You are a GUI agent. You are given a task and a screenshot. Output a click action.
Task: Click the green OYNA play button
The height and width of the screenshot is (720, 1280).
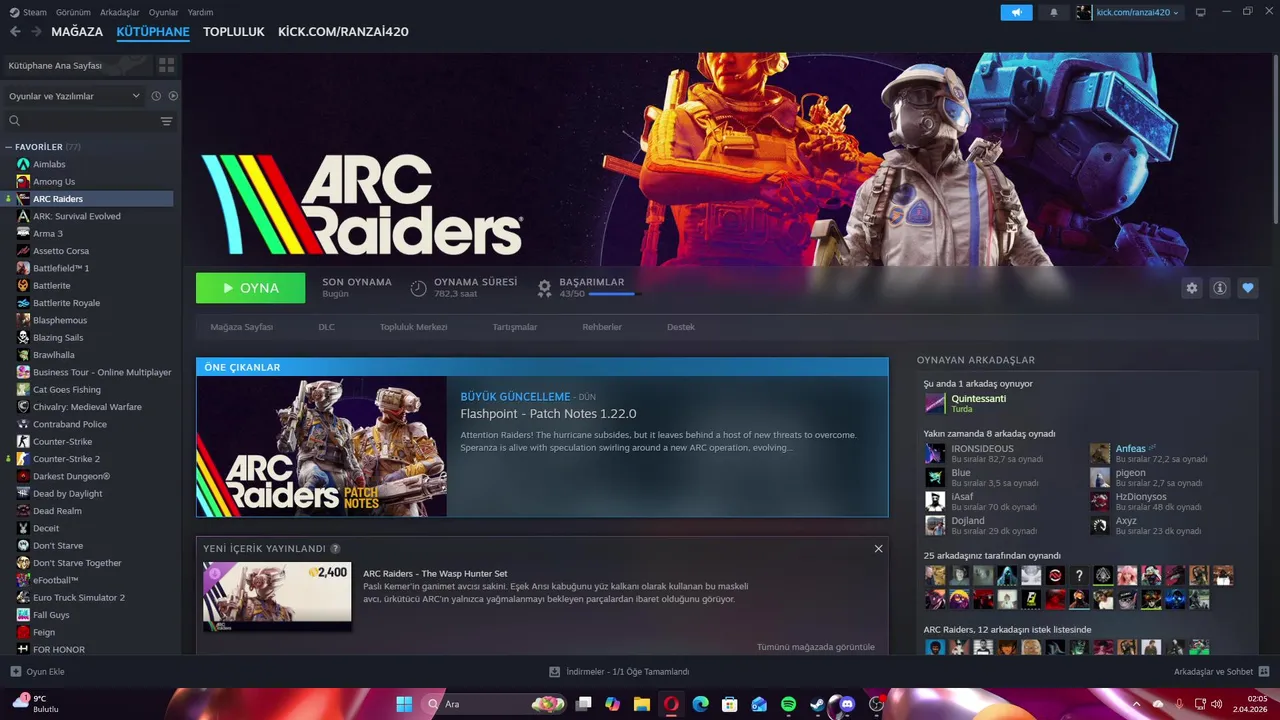click(x=251, y=288)
